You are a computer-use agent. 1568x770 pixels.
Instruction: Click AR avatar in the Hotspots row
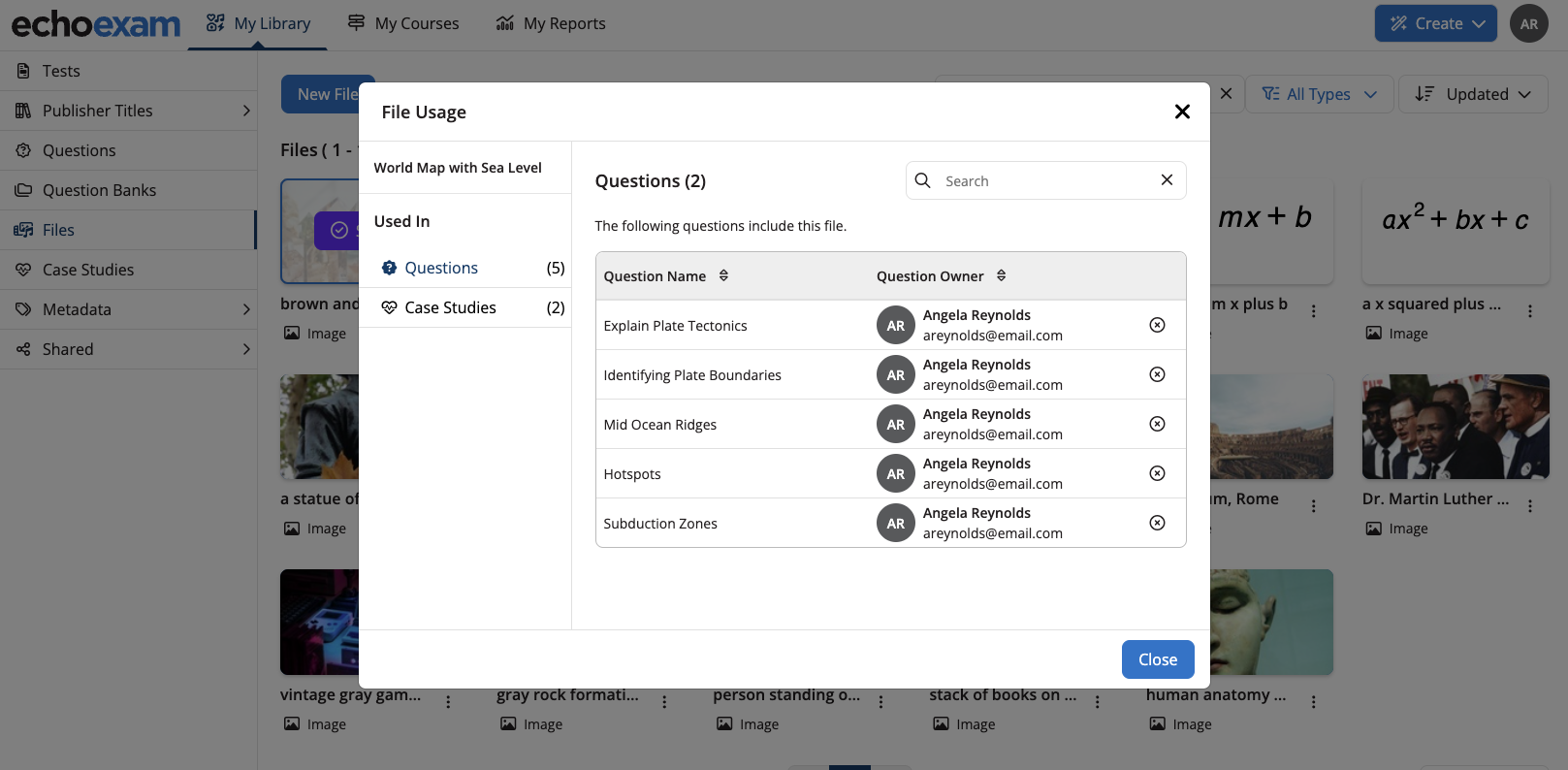tap(896, 473)
